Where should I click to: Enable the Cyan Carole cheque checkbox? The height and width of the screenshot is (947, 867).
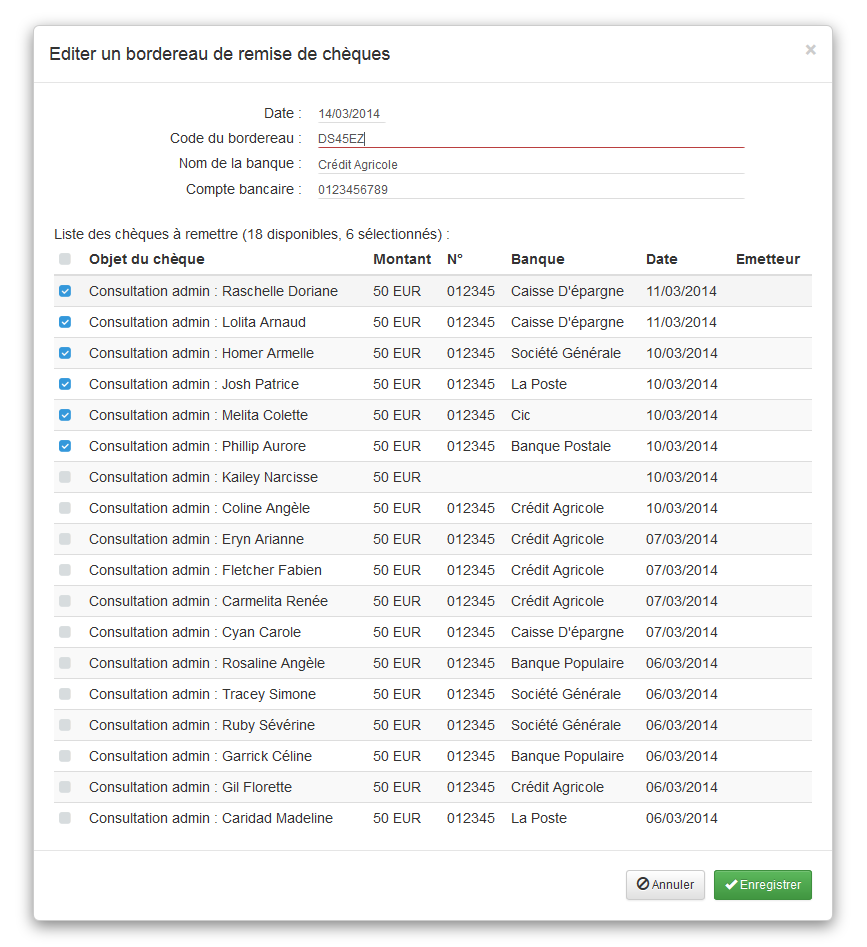tap(65, 632)
